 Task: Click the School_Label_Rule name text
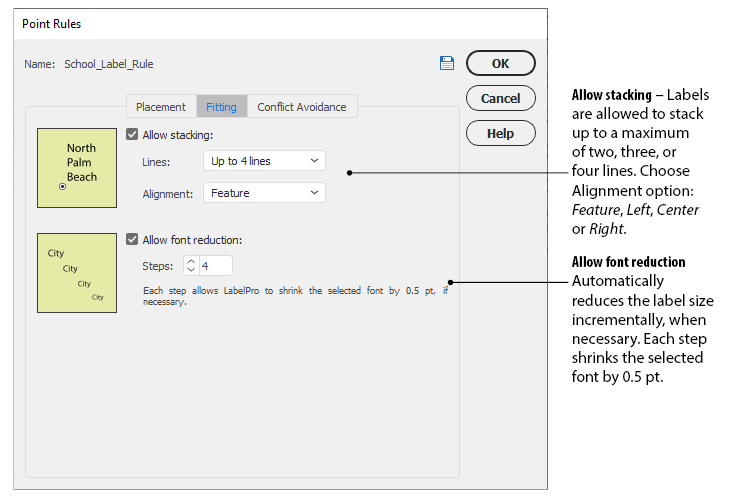[109, 64]
